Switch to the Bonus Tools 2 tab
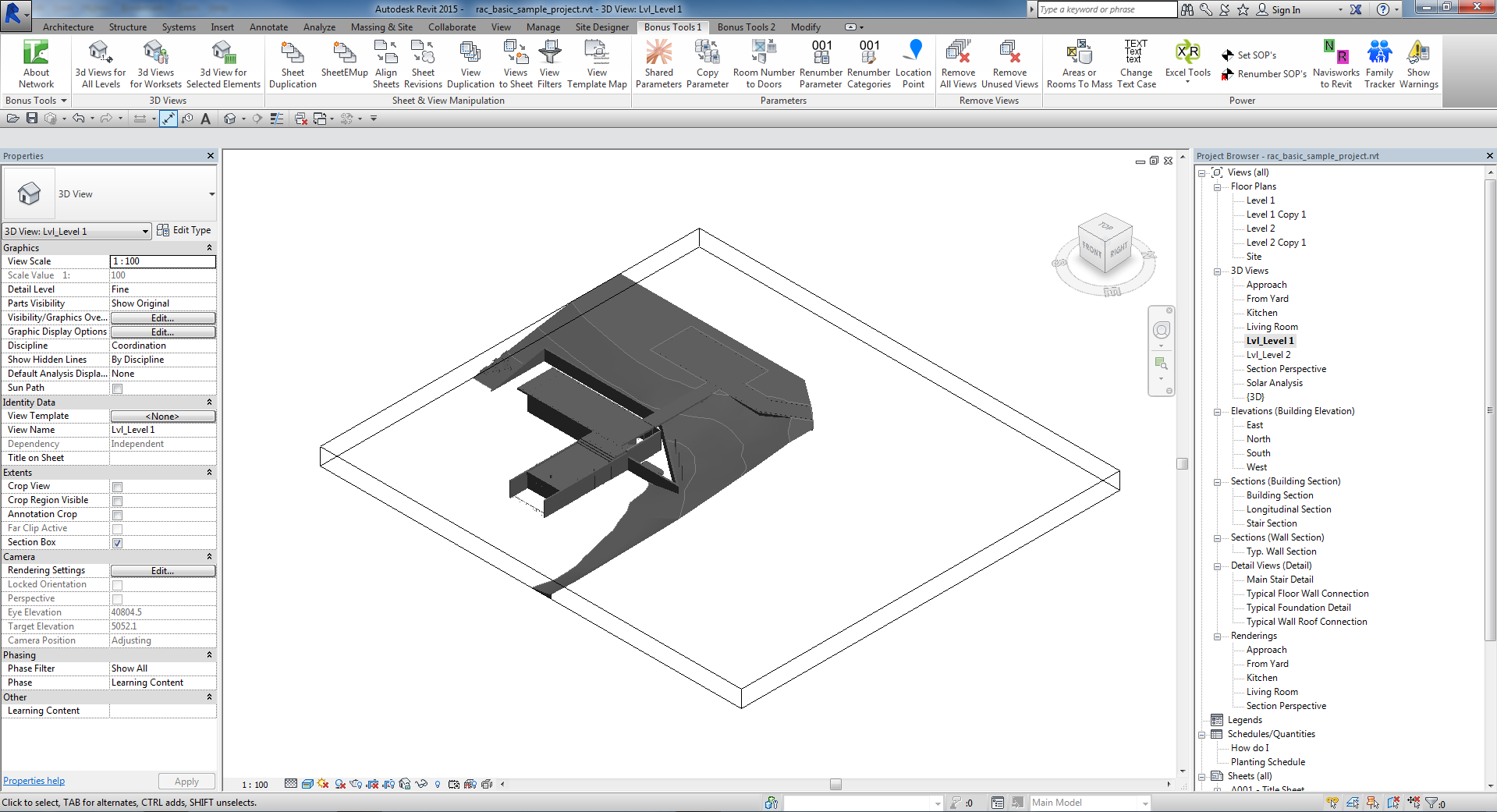This screenshot has height=812, width=1497. coord(746,27)
